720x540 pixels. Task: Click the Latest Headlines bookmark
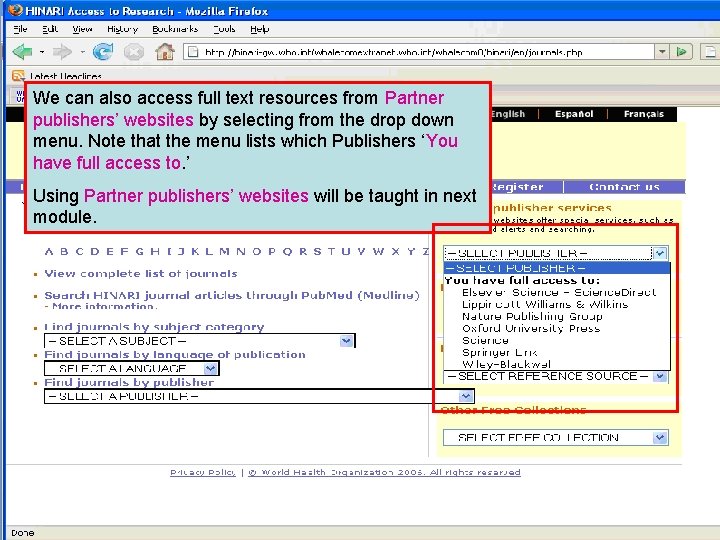(x=66, y=76)
